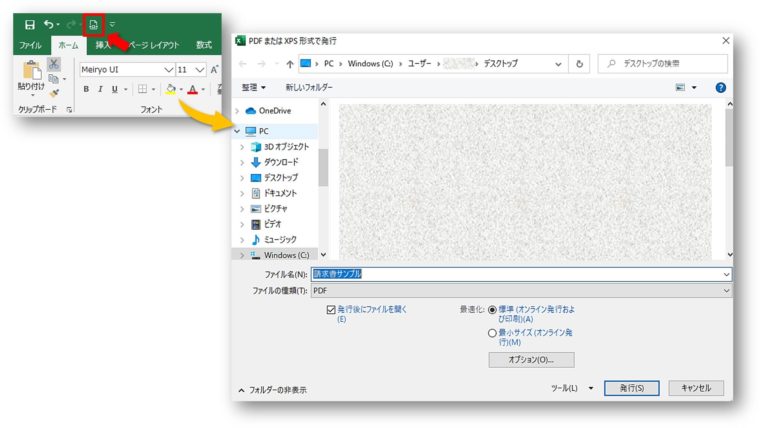Click the Save icon in Excel quick access toolbar

coord(30,25)
